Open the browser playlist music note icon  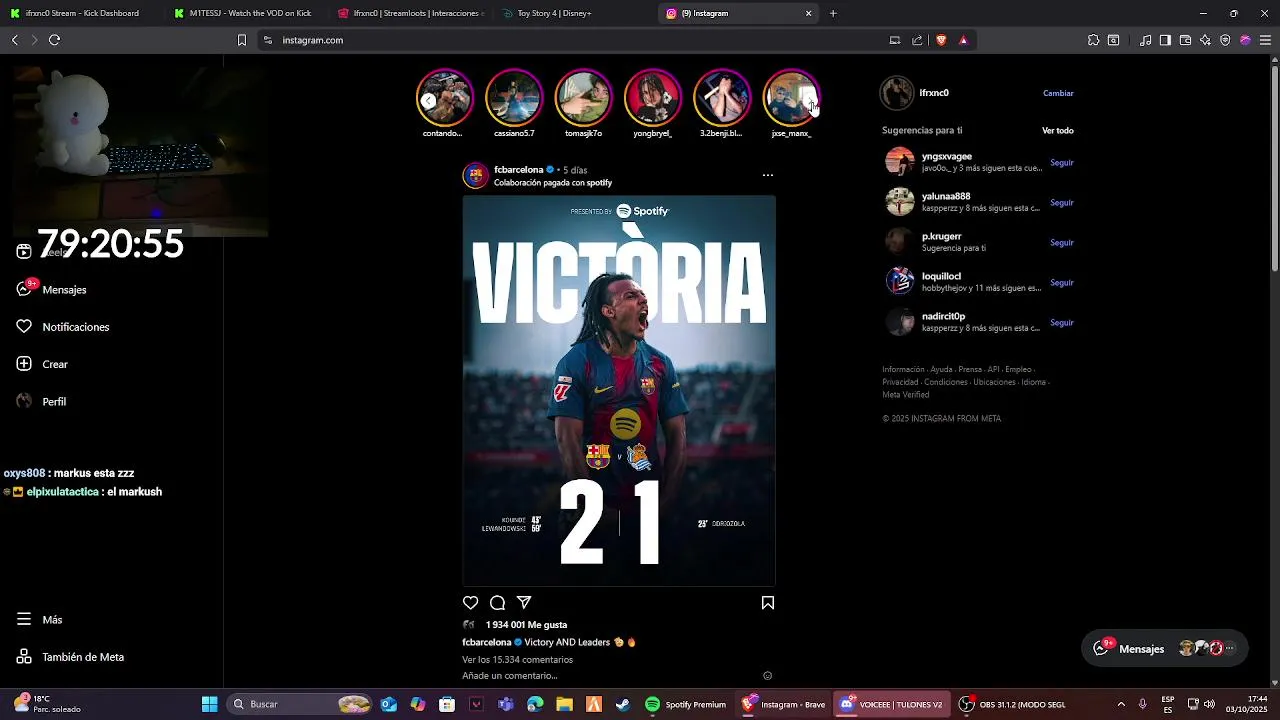[x=1145, y=40]
